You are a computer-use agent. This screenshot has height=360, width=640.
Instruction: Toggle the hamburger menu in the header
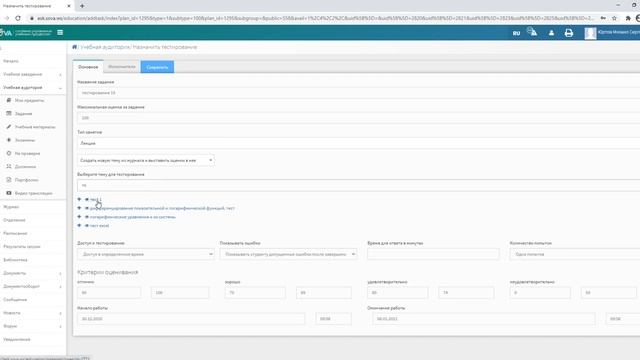[x=60, y=33]
